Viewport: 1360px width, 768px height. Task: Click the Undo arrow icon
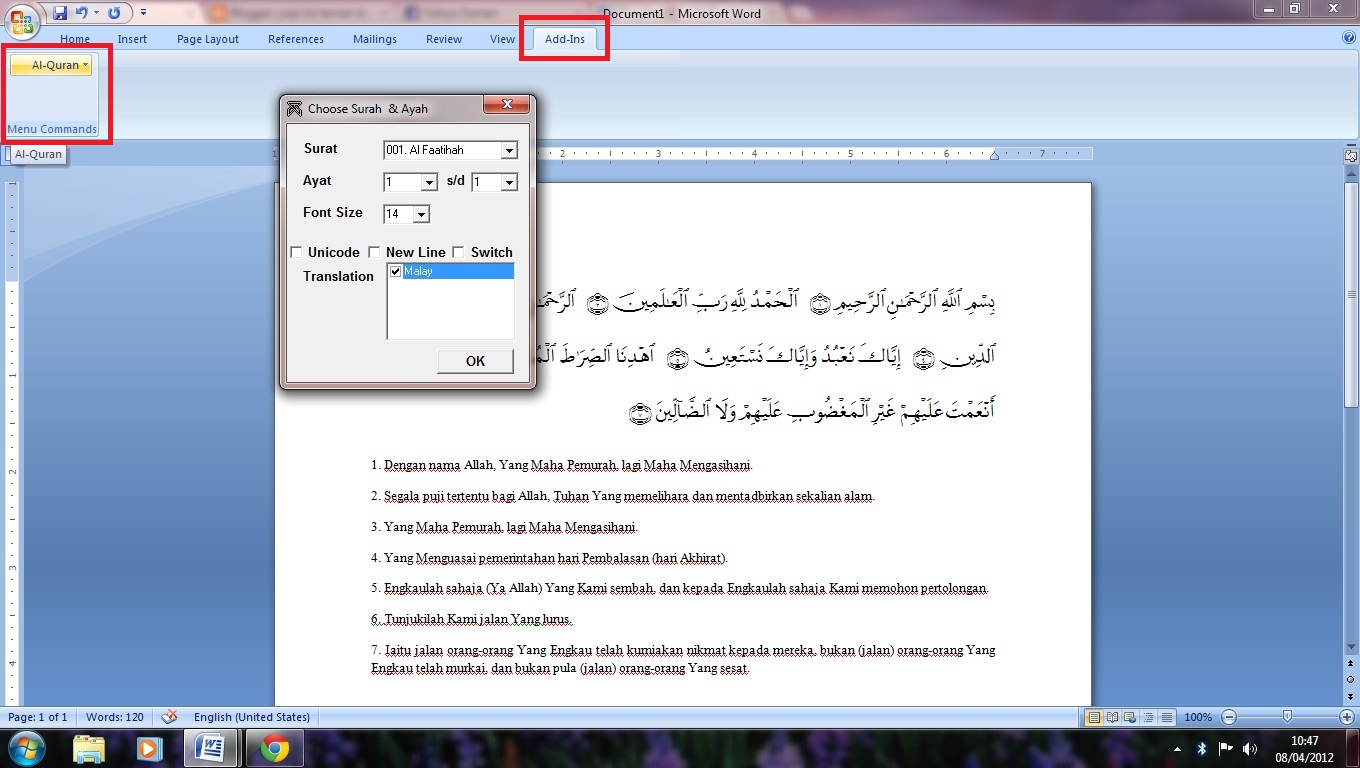click(82, 13)
